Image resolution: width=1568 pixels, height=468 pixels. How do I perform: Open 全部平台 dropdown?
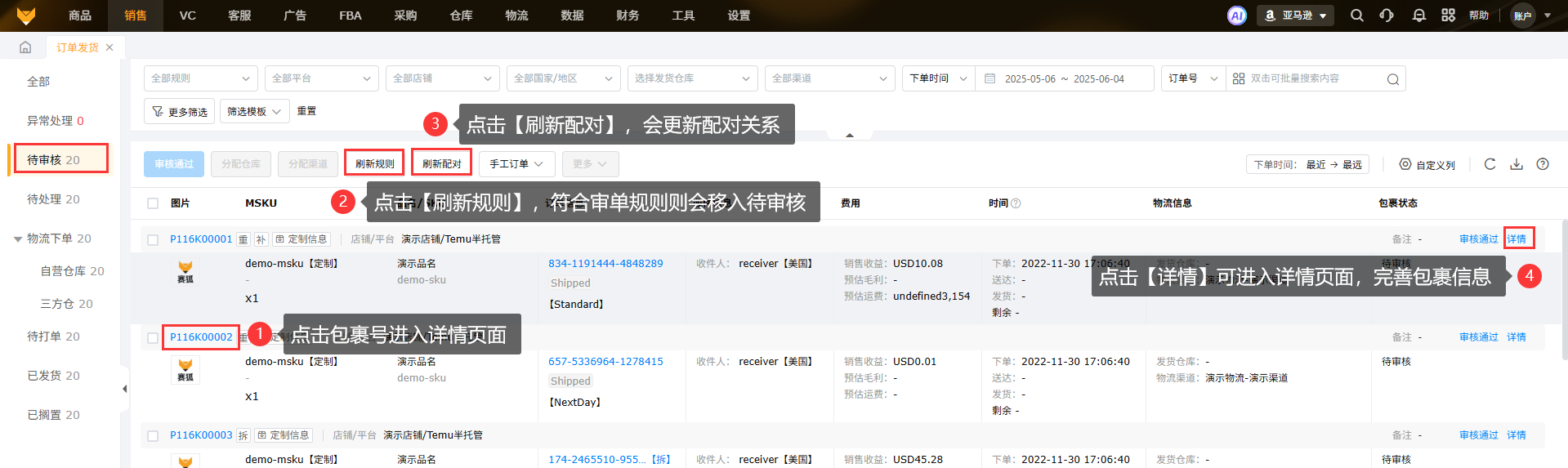322,78
